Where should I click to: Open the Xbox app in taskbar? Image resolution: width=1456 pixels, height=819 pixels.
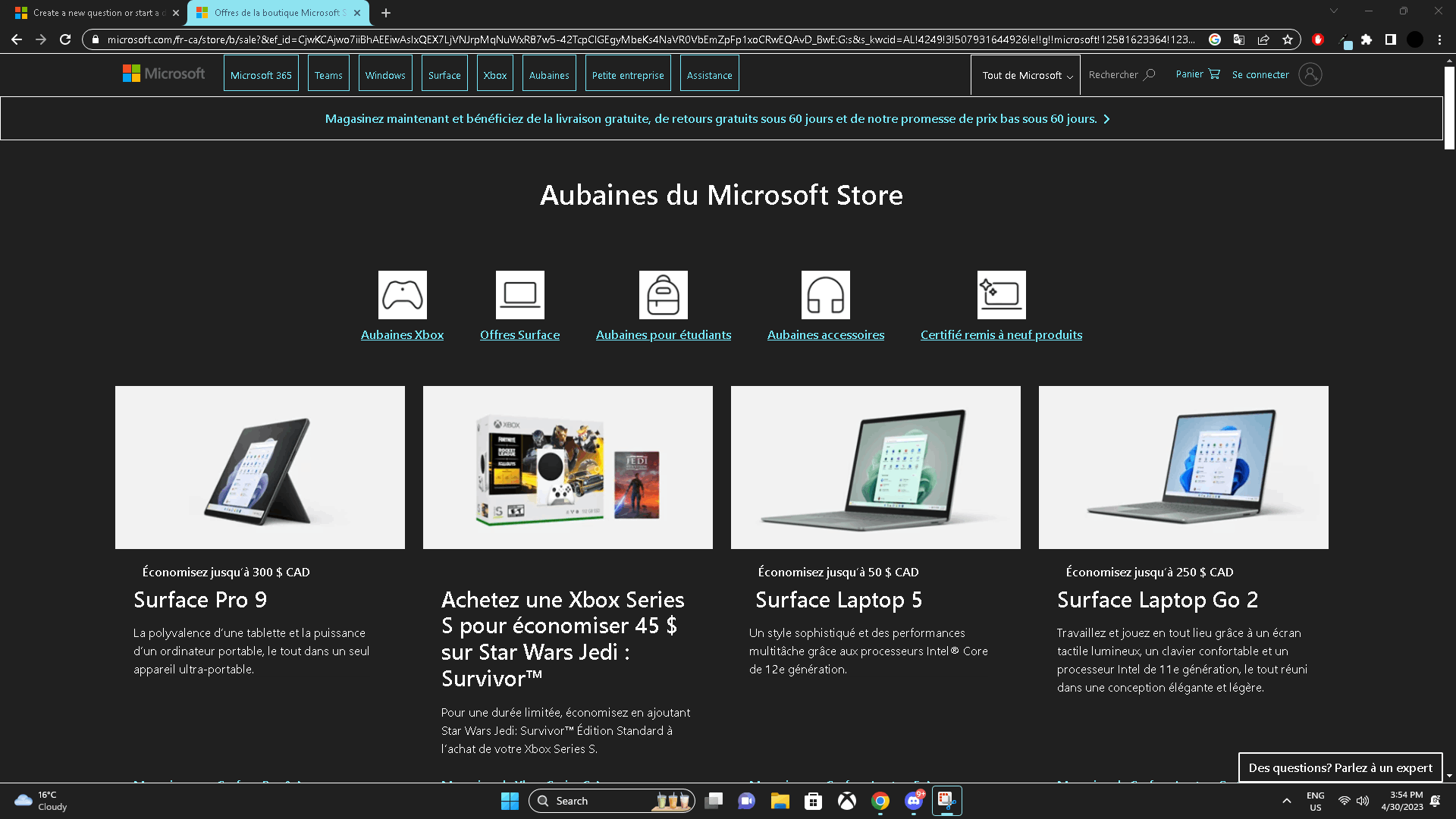pos(847,801)
